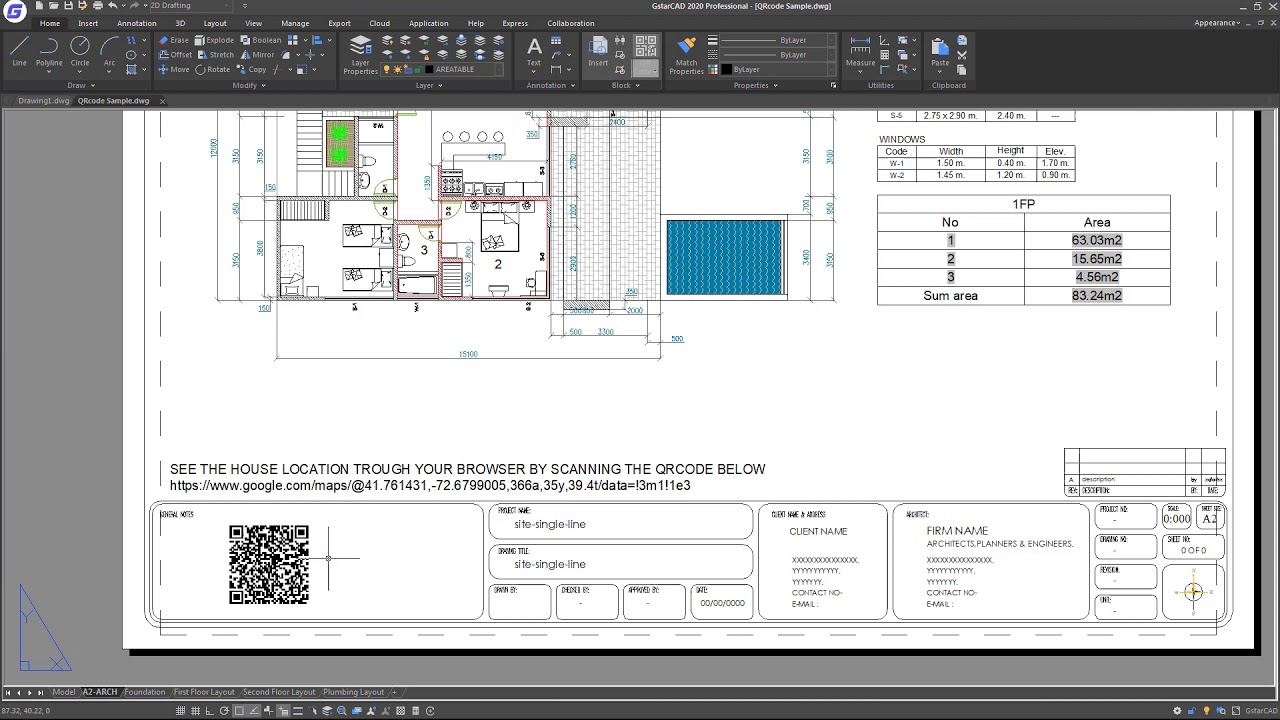Switch to Drawing1.dwg document tab
1280x720 pixels.
coord(44,101)
